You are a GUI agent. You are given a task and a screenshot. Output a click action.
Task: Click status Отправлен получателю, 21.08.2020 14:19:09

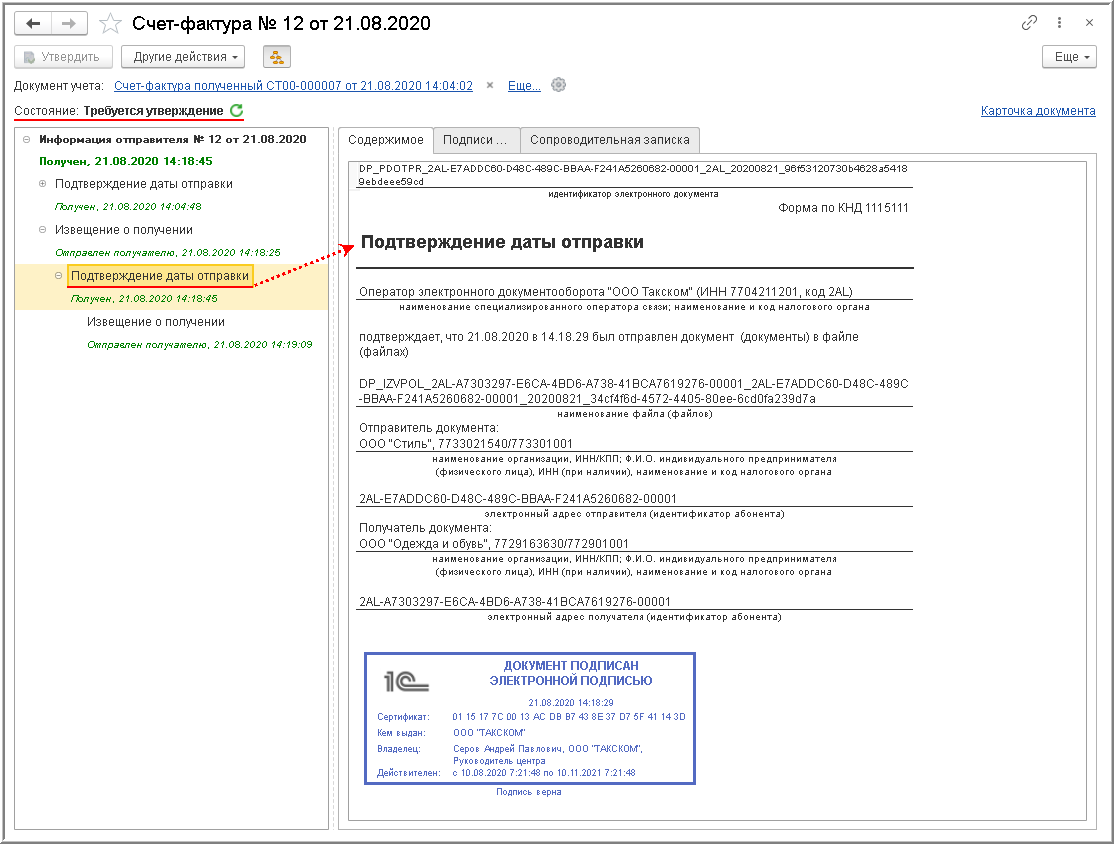(x=200, y=345)
